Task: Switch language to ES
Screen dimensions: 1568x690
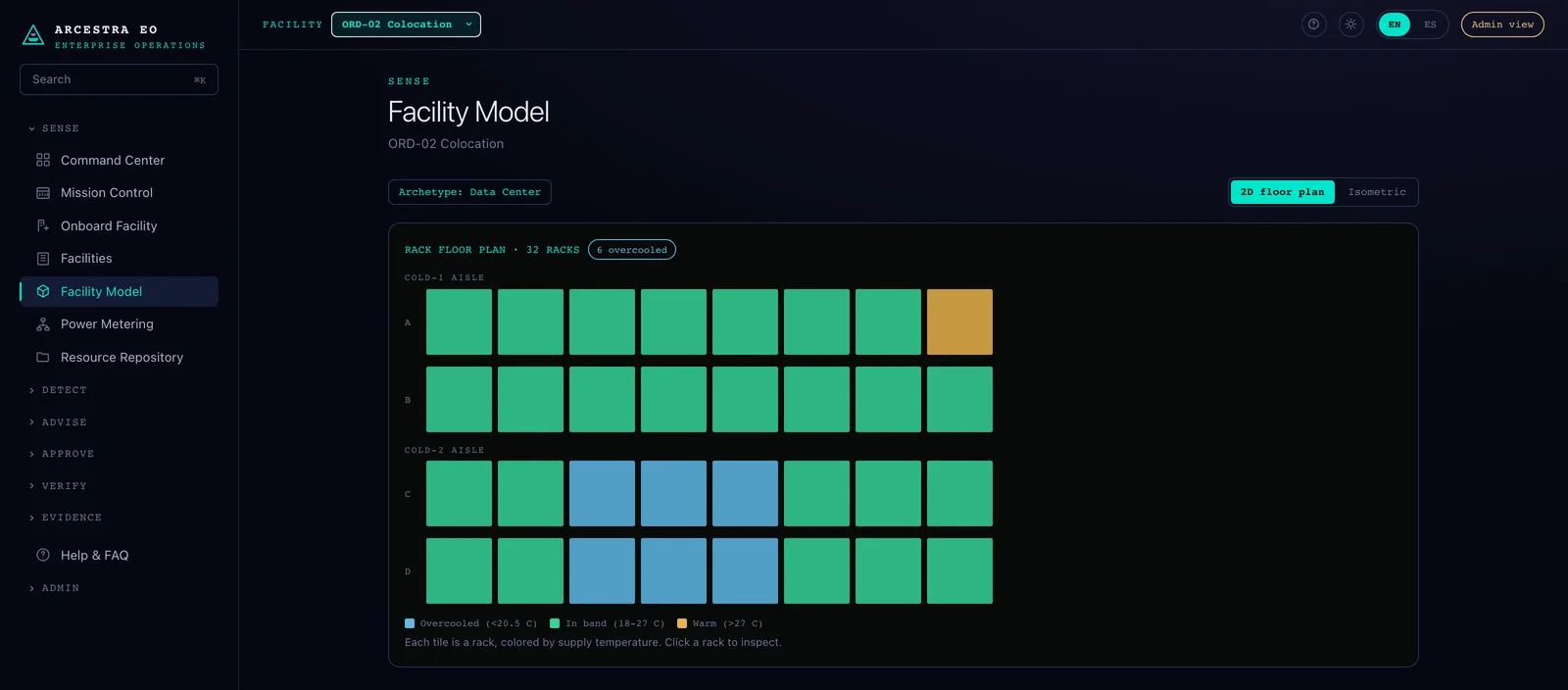Action: (1430, 25)
